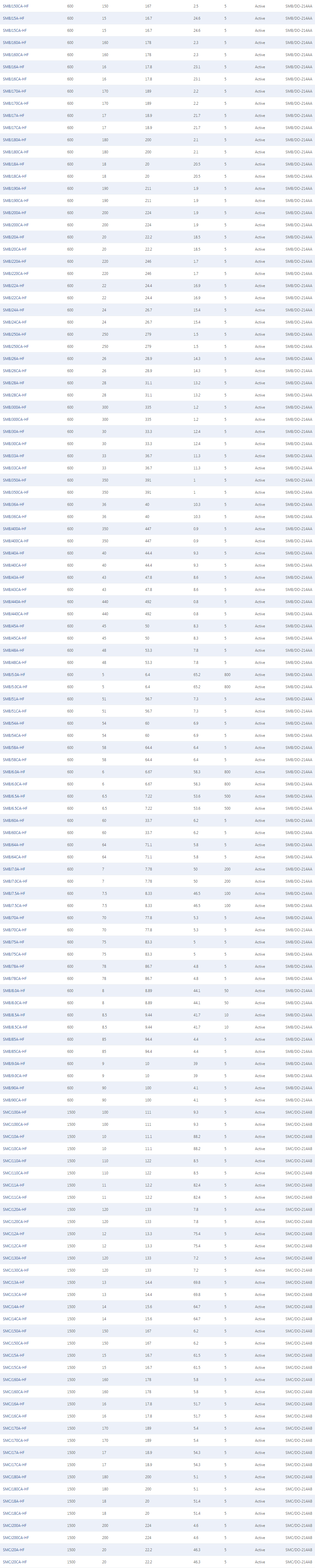The width and height of the screenshot is (315, 1568).
Task: Open the SMCJ120A-HF part link
Action: pos(15,1210)
